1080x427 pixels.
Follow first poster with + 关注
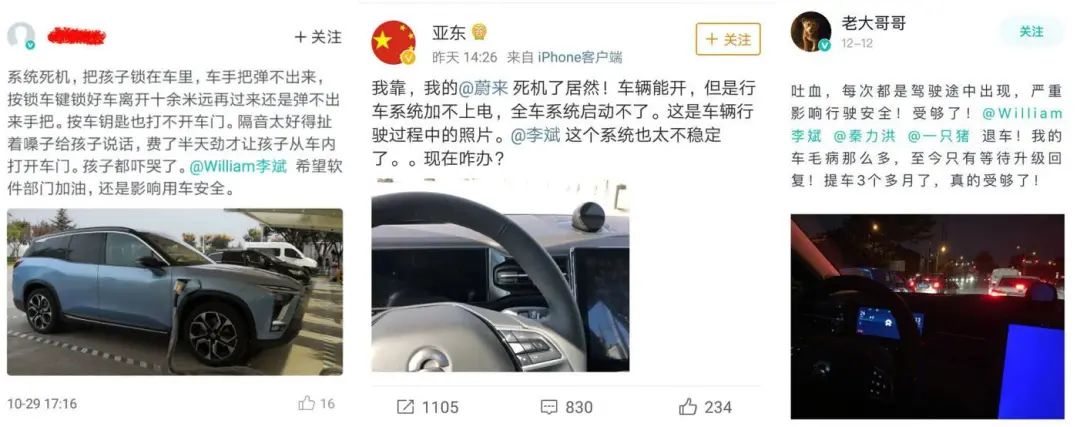pyautogui.click(x=318, y=37)
